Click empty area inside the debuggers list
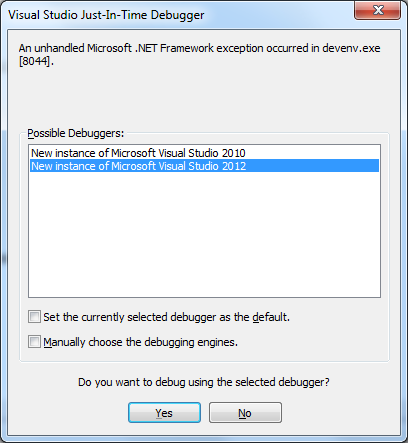The image size is (408, 443). pos(204,233)
